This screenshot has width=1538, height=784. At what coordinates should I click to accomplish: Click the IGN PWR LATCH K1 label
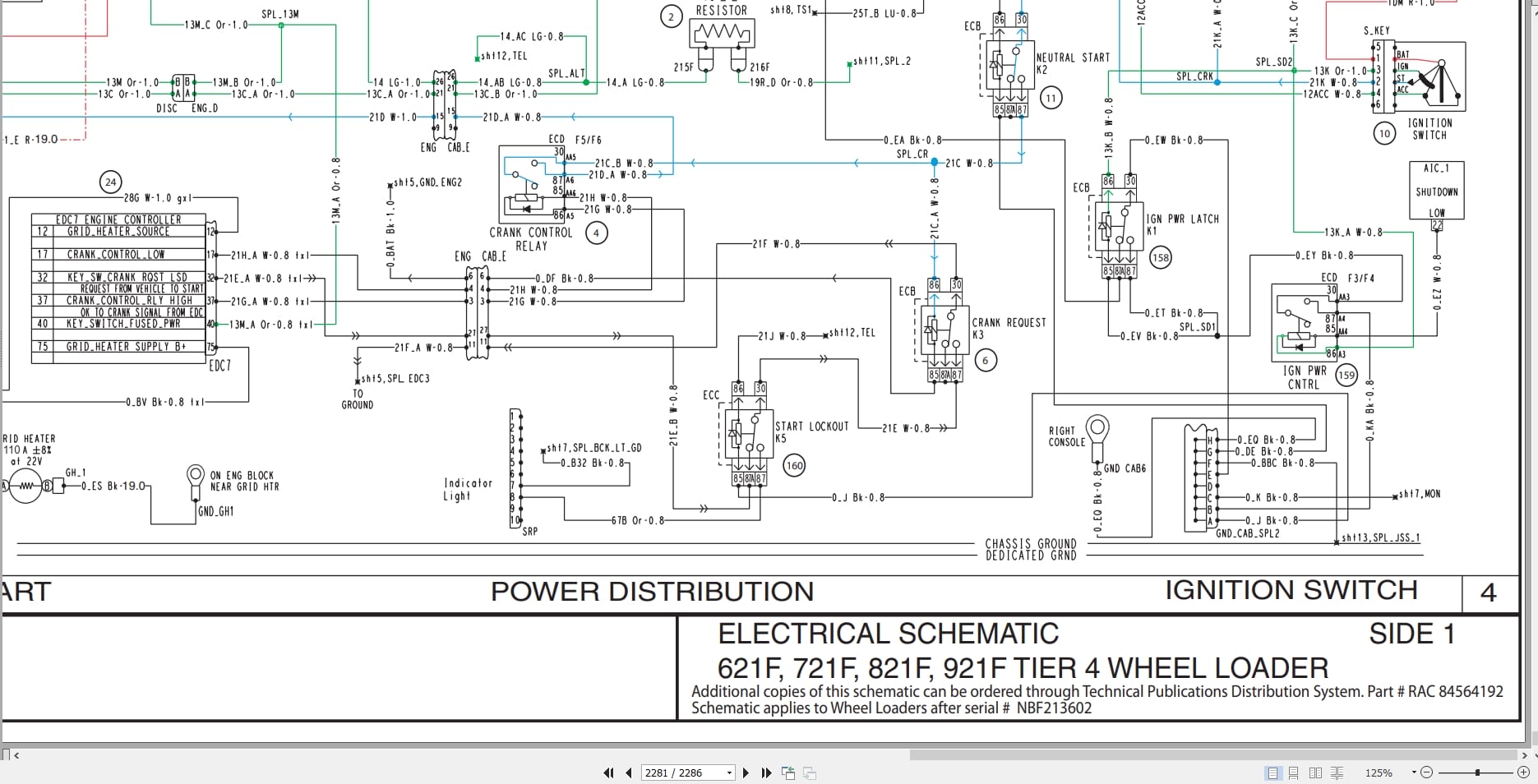click(x=1182, y=224)
